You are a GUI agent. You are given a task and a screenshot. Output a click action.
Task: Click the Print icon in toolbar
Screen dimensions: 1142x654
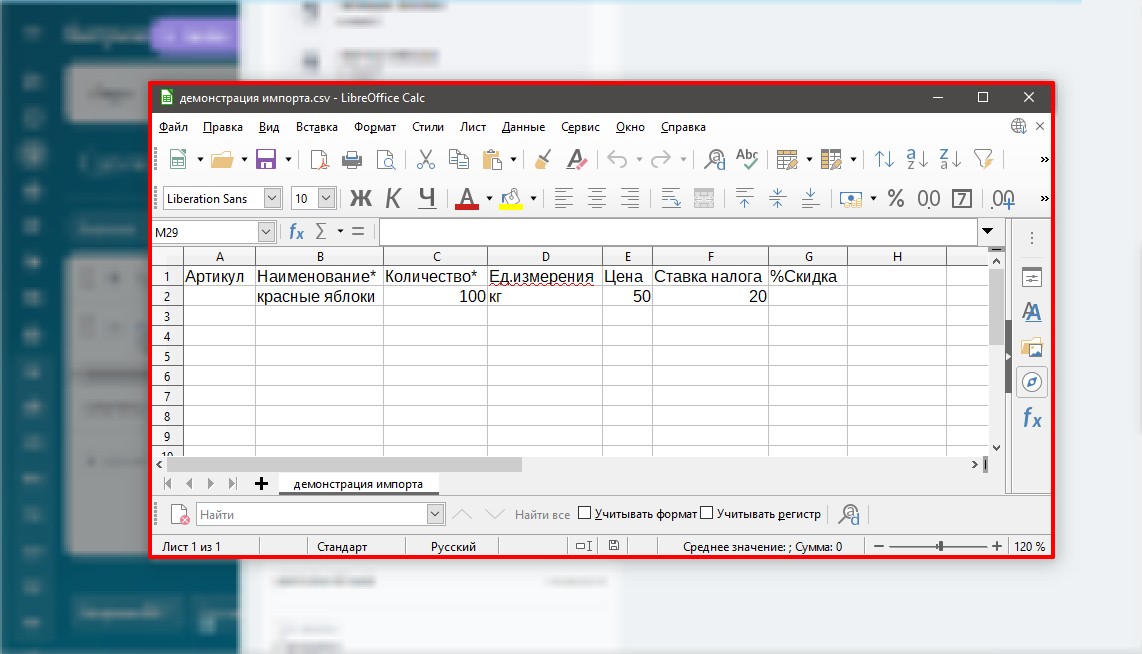pos(352,159)
